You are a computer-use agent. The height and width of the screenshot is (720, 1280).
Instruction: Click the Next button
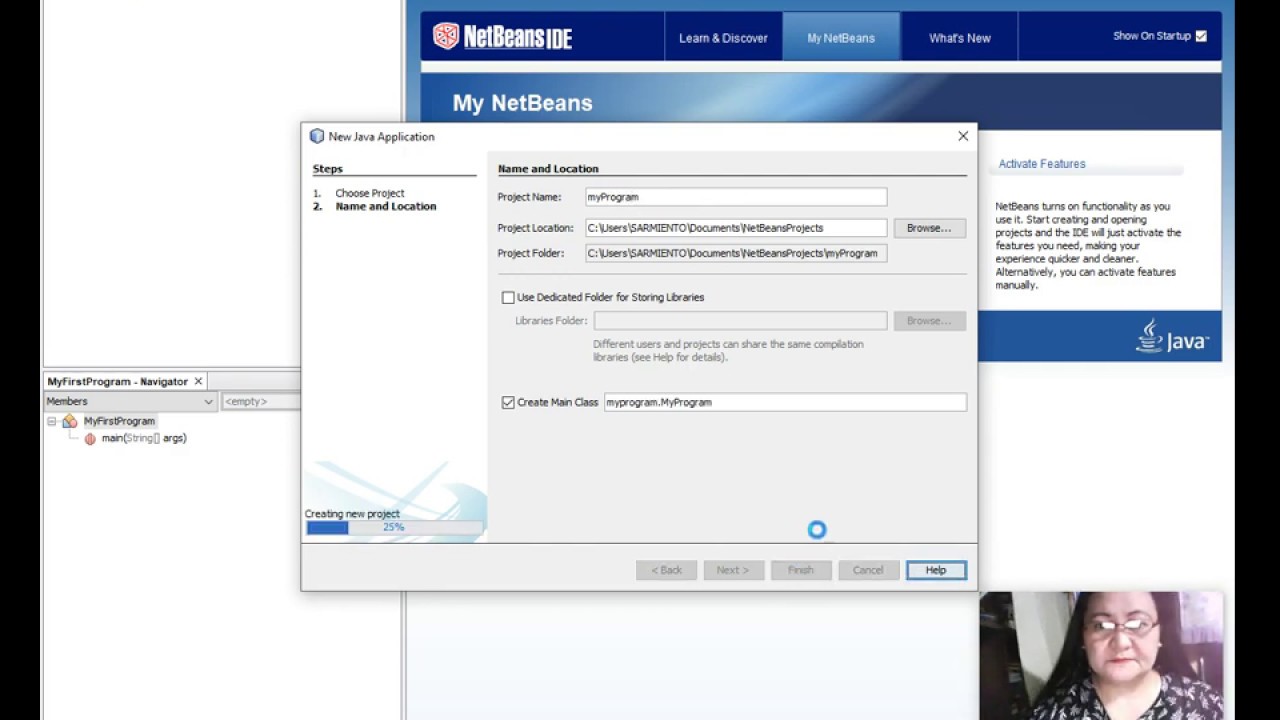coord(733,570)
